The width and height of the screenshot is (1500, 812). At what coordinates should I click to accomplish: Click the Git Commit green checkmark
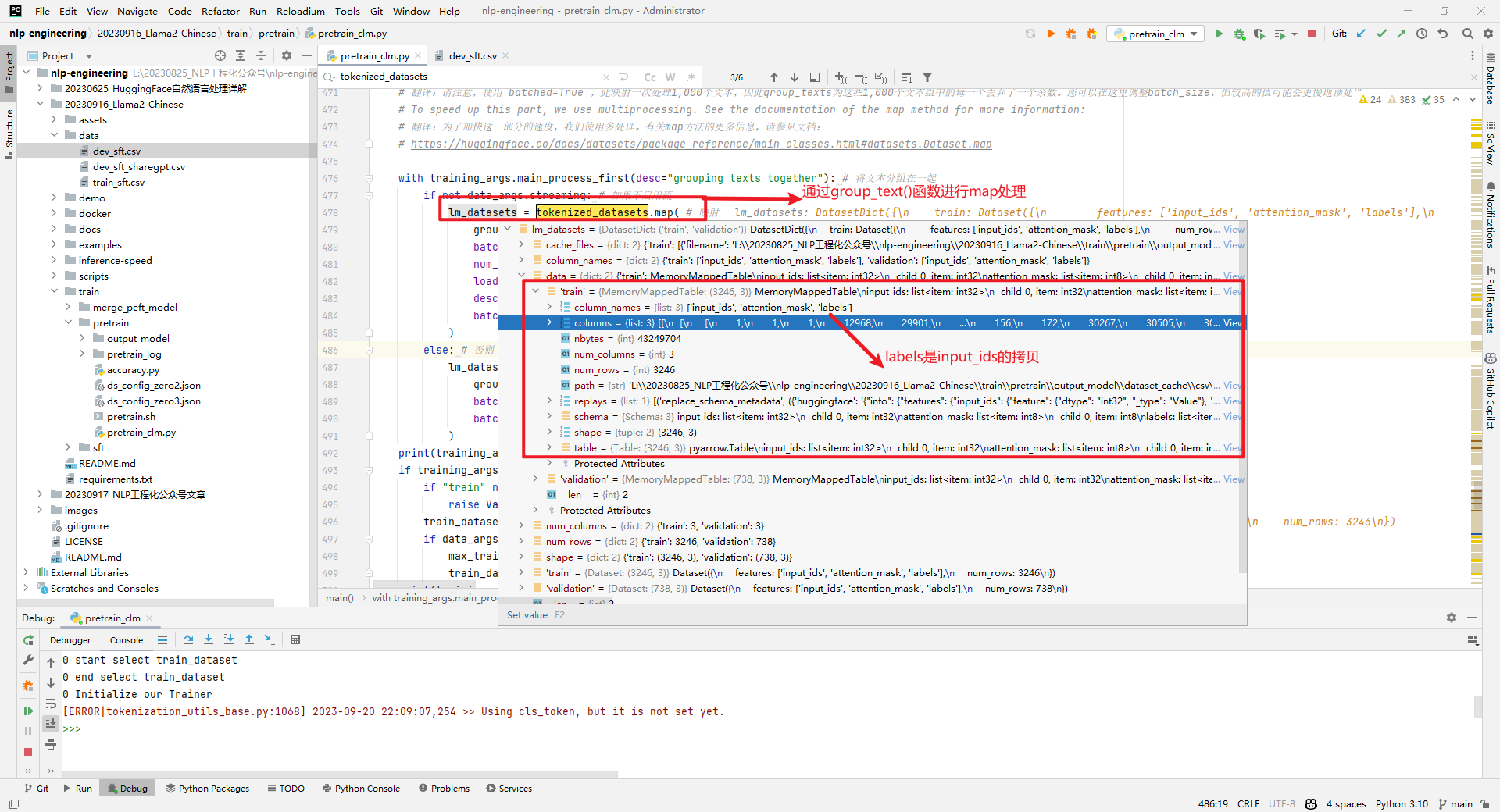point(1381,34)
